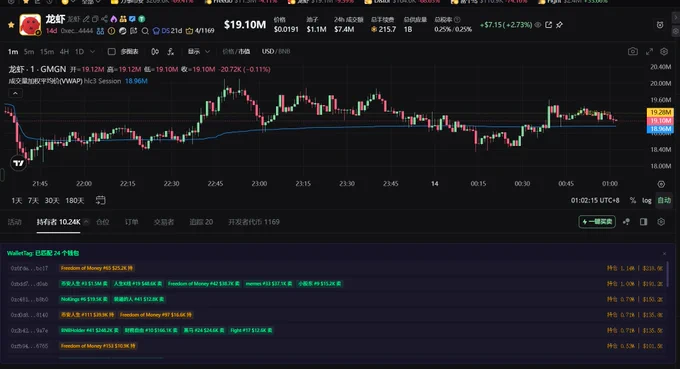
Task: Open chart settings hexagon gear icon
Action: pos(664,52)
